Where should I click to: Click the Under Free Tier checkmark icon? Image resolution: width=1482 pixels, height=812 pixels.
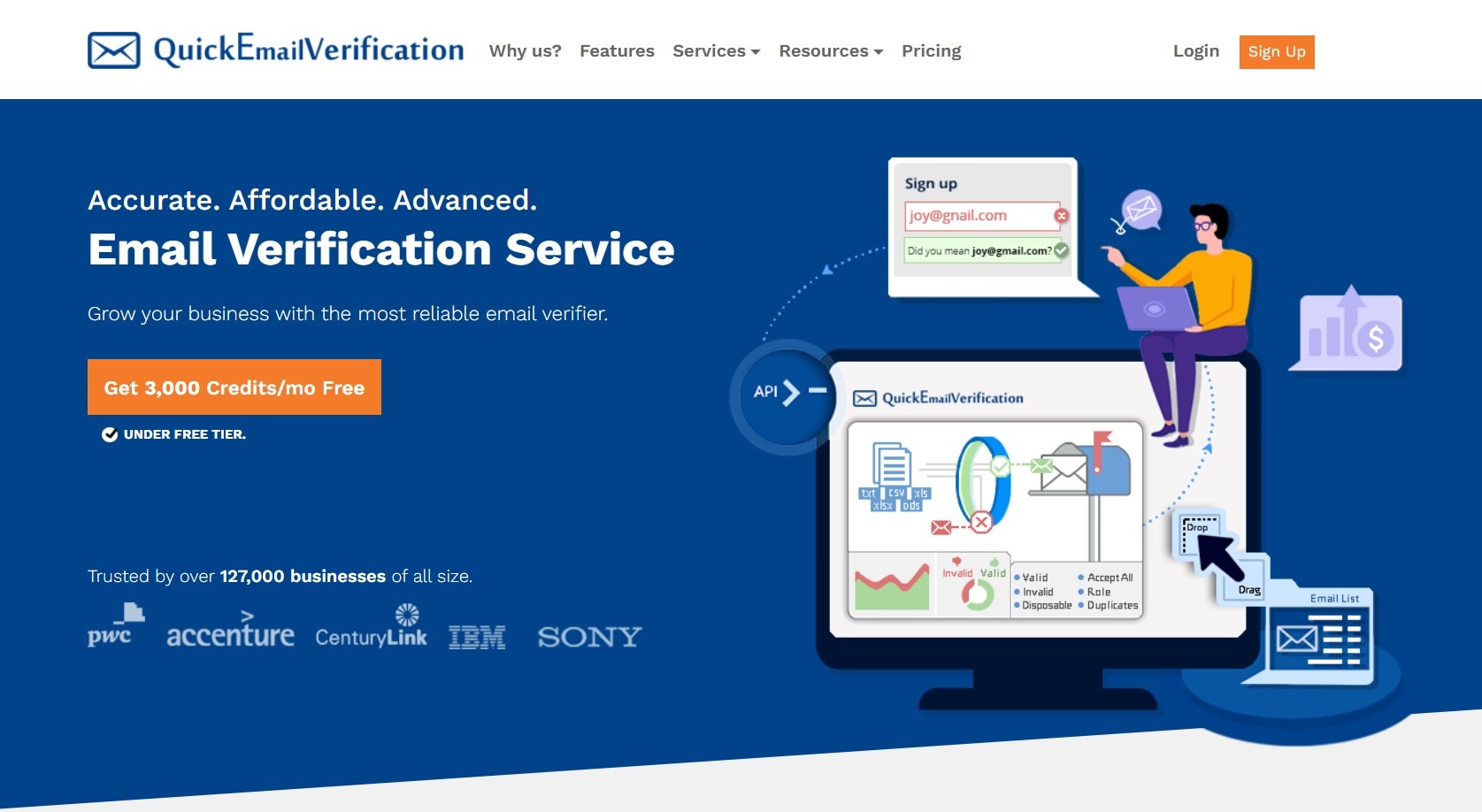click(x=110, y=434)
